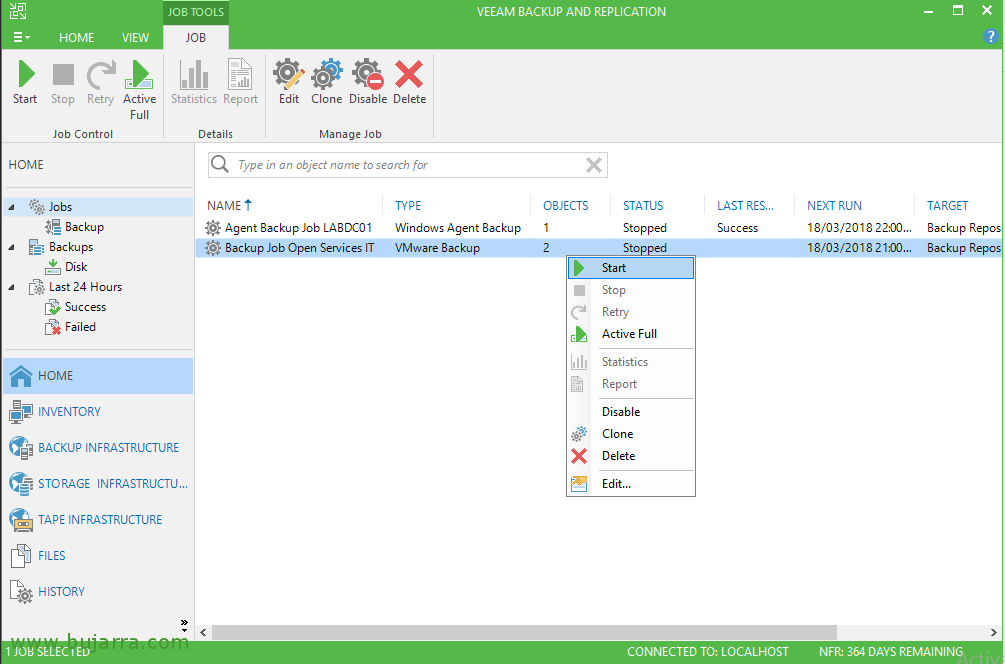Switch to the VIEW ribbon tab
This screenshot has width=1005, height=664.
tap(135, 38)
